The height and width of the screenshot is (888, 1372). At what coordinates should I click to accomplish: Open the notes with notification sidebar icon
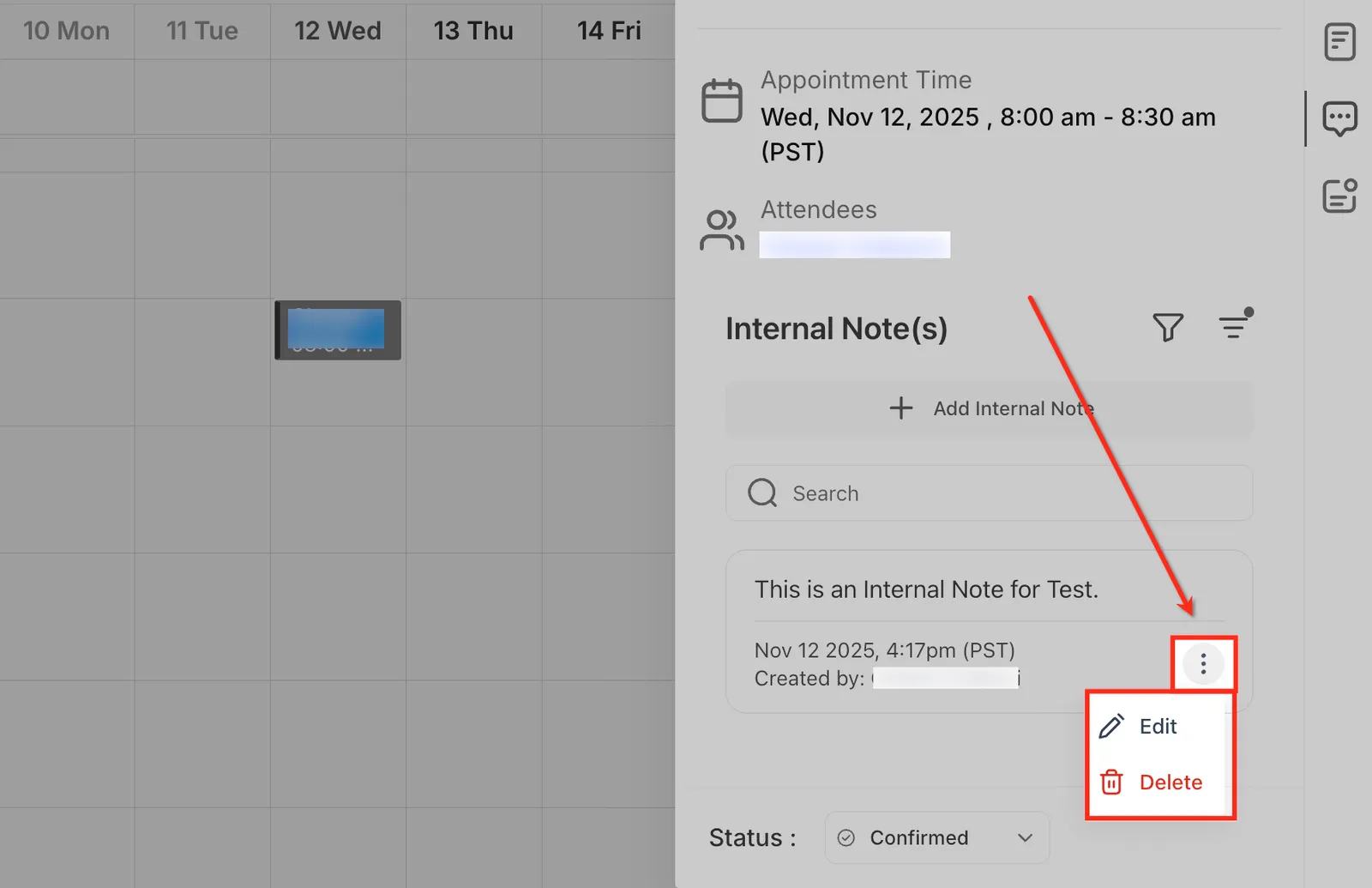1339,196
